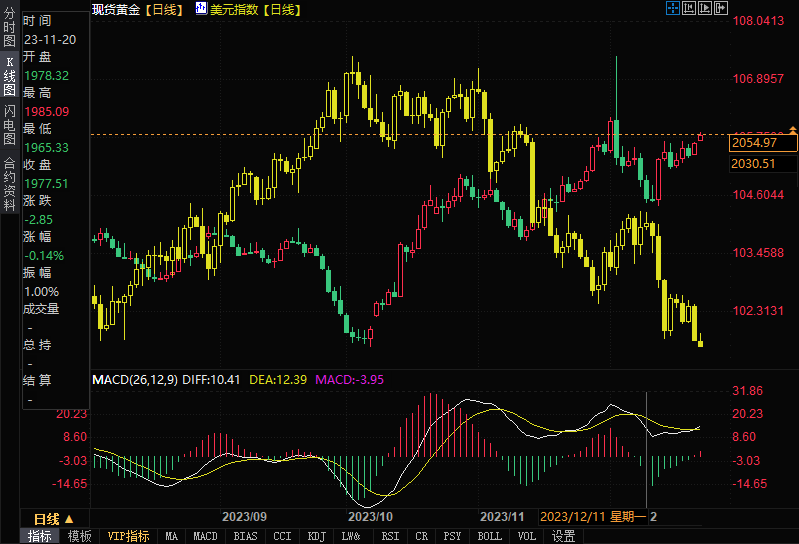The image size is (799, 544).
Task: Click the rightmost chart export arrow icon
Action: [x=720, y=9]
